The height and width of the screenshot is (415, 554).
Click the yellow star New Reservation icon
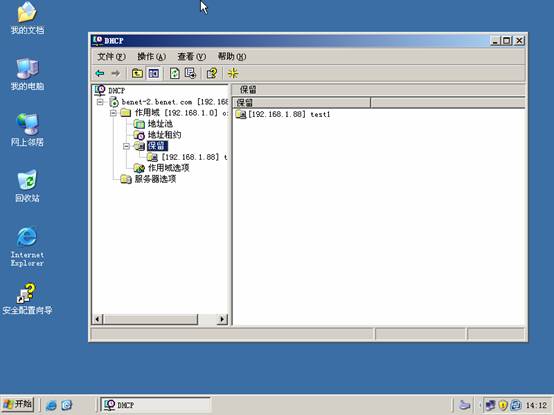(x=233, y=73)
